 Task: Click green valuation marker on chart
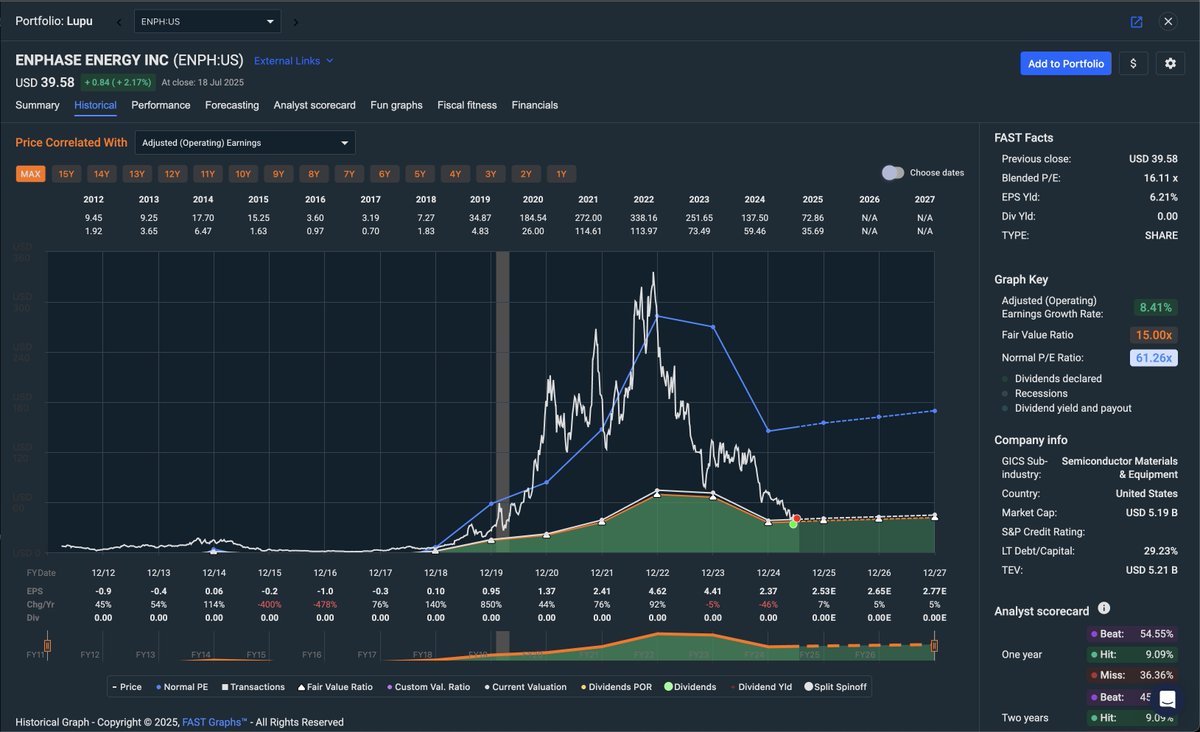[x=793, y=524]
